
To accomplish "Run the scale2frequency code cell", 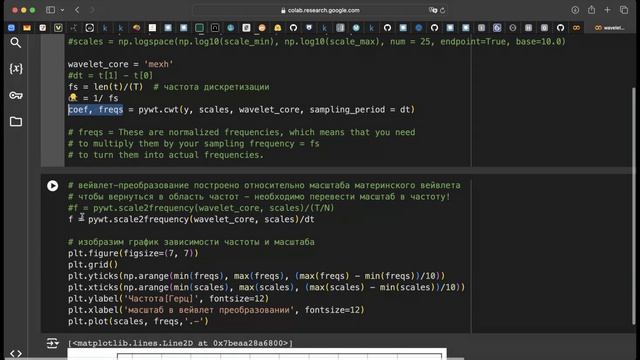I will point(52,186).
